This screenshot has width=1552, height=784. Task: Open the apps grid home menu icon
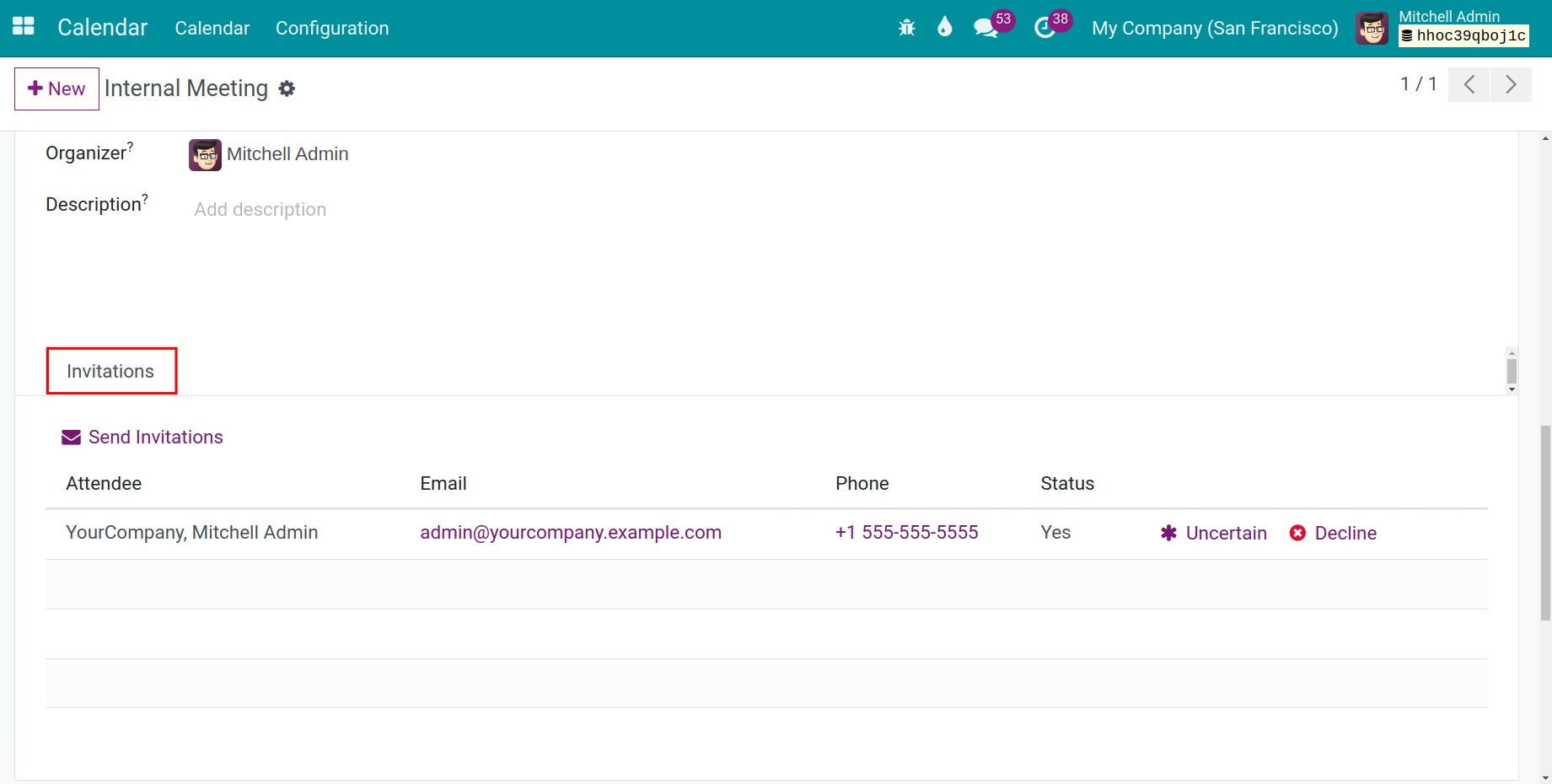click(24, 27)
